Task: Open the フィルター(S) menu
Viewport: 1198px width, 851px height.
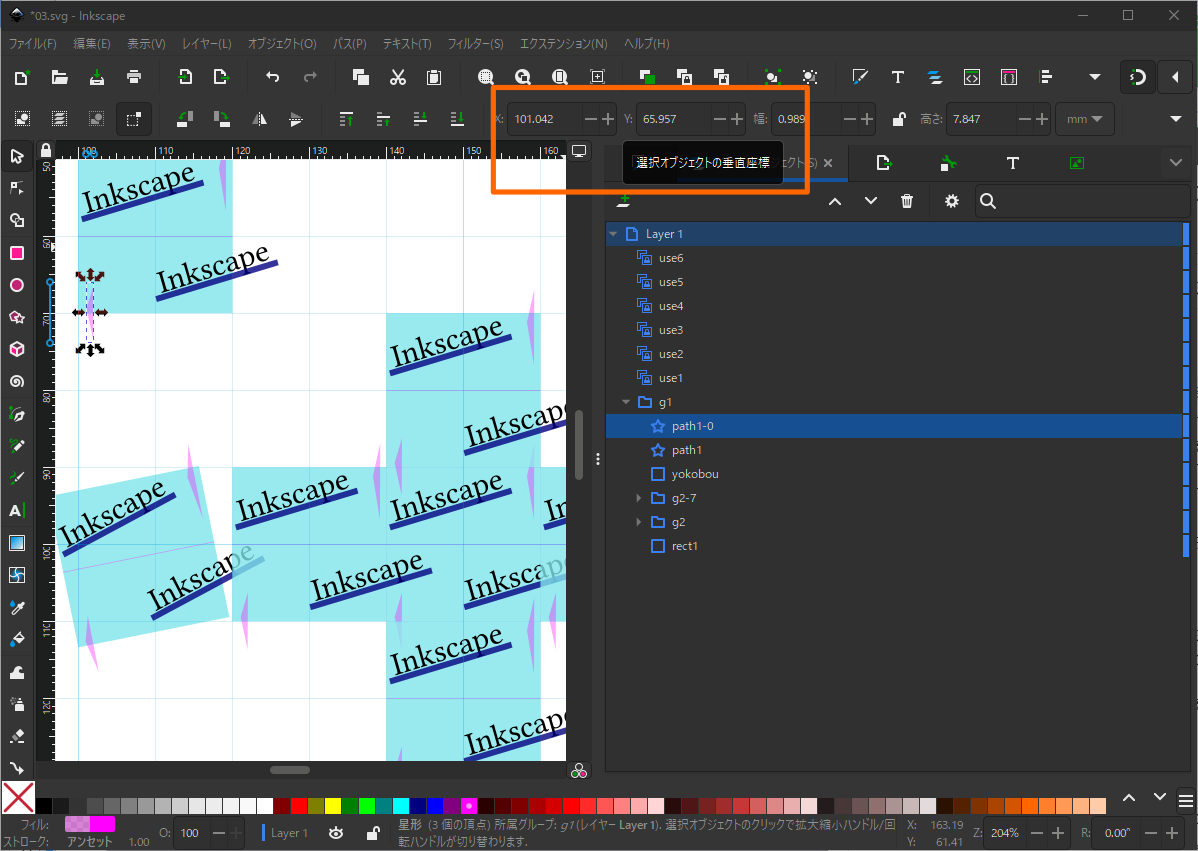Action: pyautogui.click(x=475, y=44)
